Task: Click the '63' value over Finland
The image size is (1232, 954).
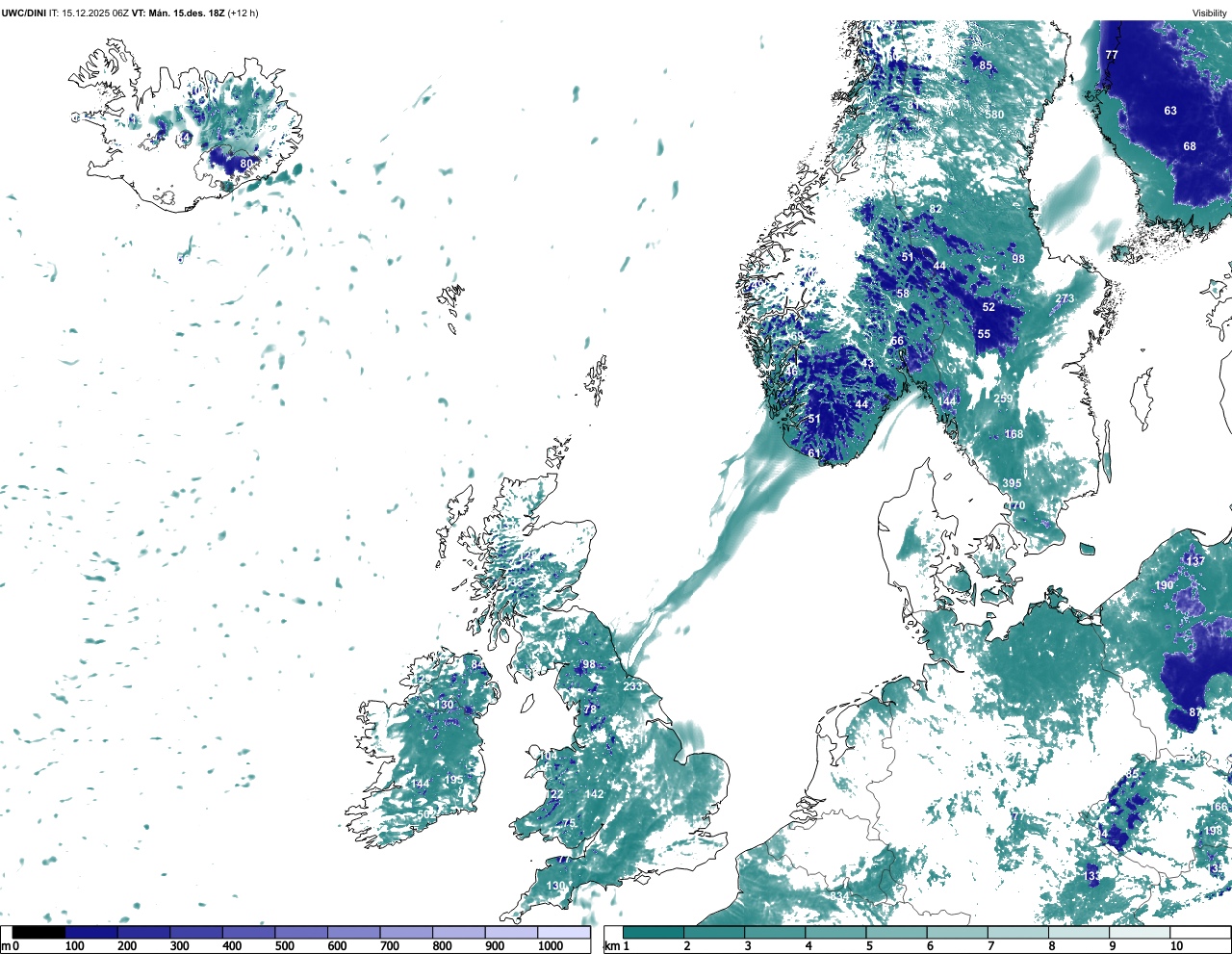Action: 1170,111
